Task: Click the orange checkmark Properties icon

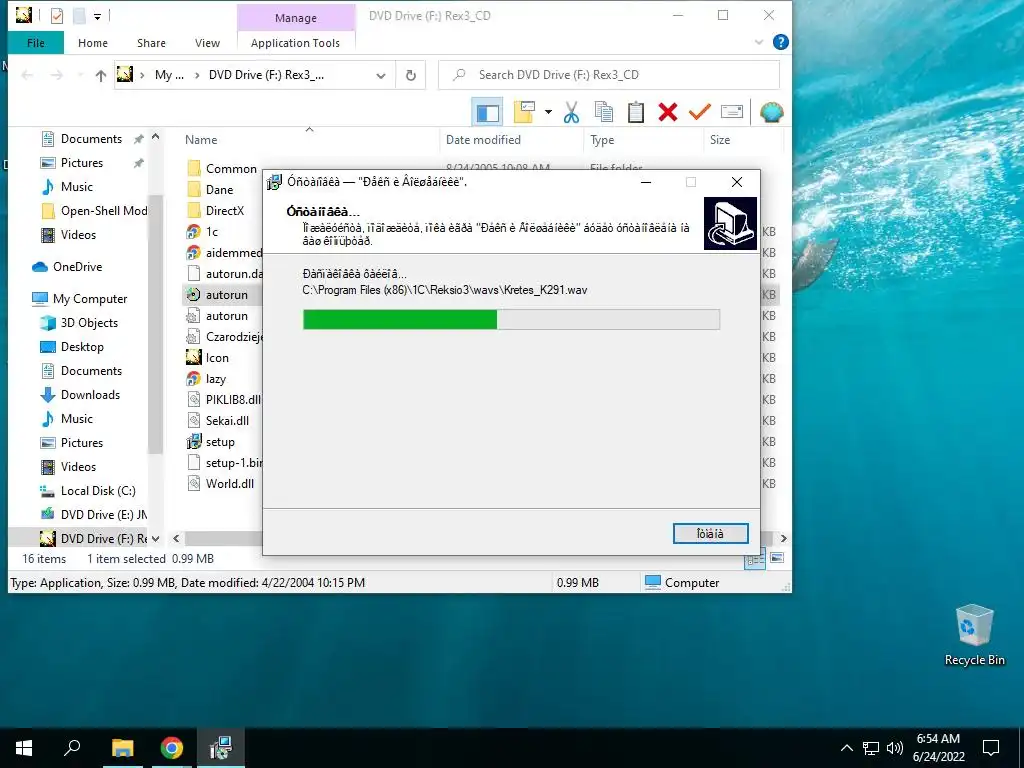Action: 699,112
